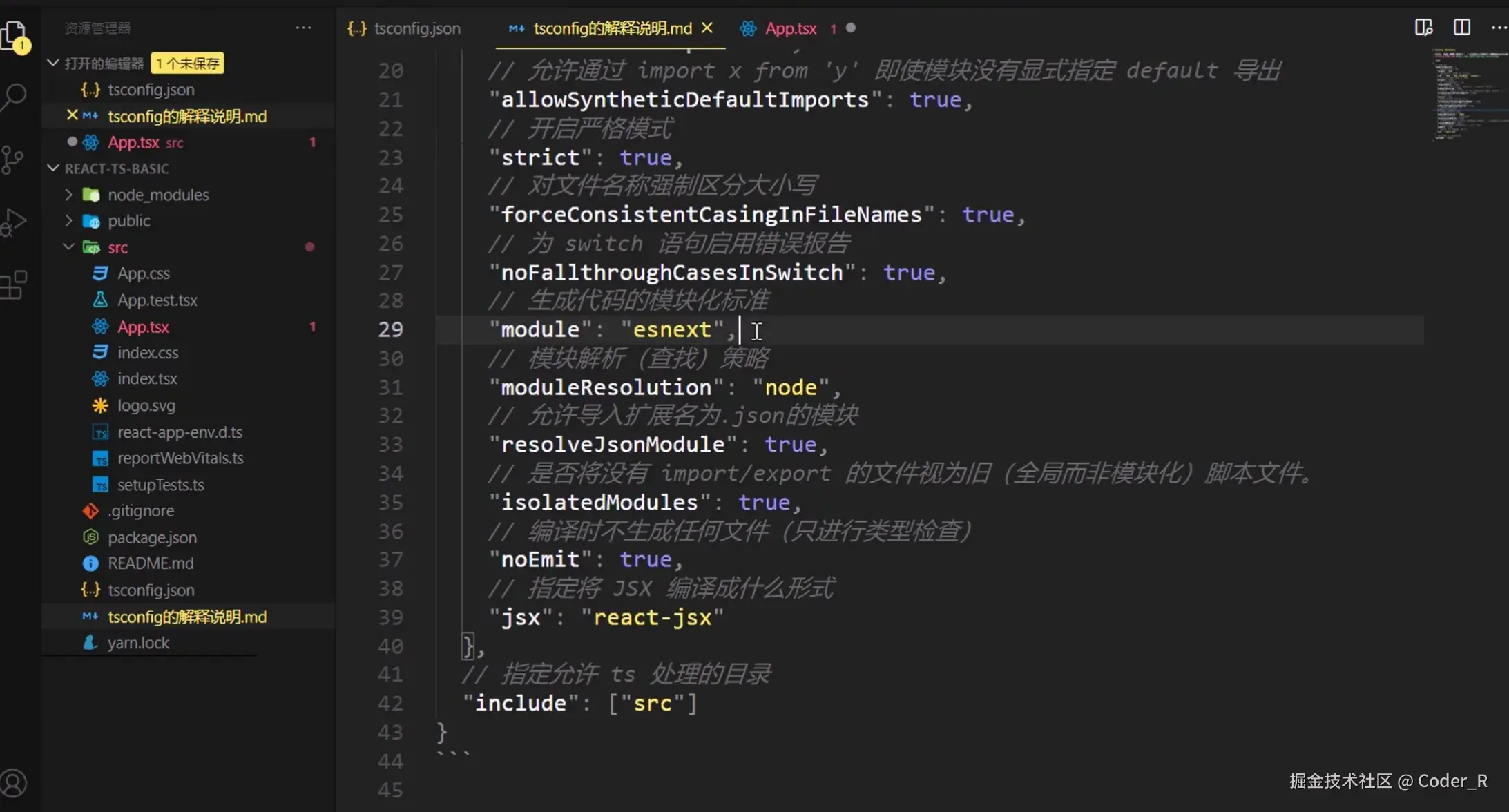Collapse the Open Editors section
Image resolution: width=1509 pixels, height=812 pixels.
pos(53,63)
